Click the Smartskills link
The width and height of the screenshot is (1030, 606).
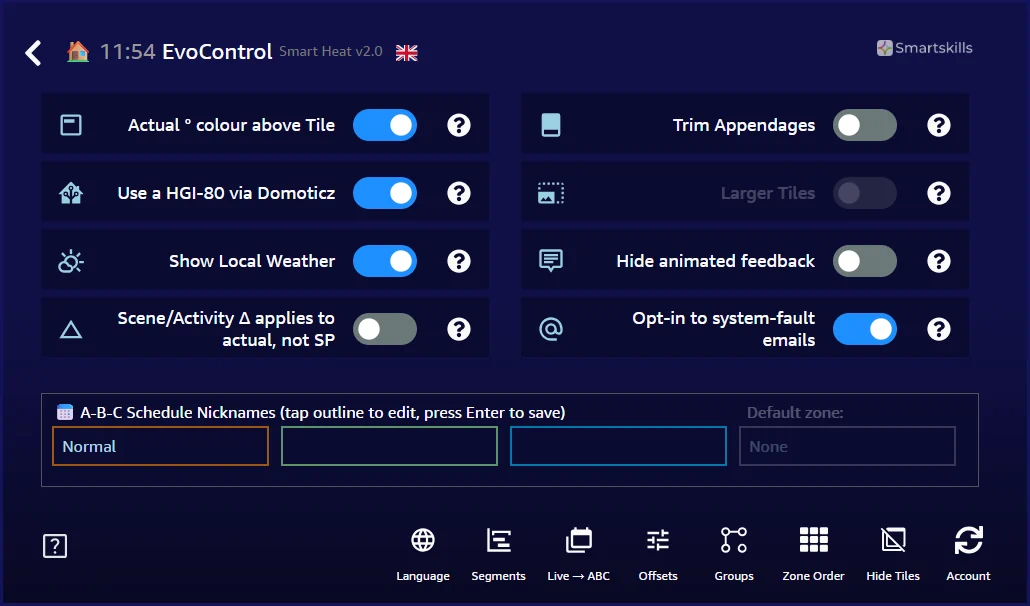[924, 48]
